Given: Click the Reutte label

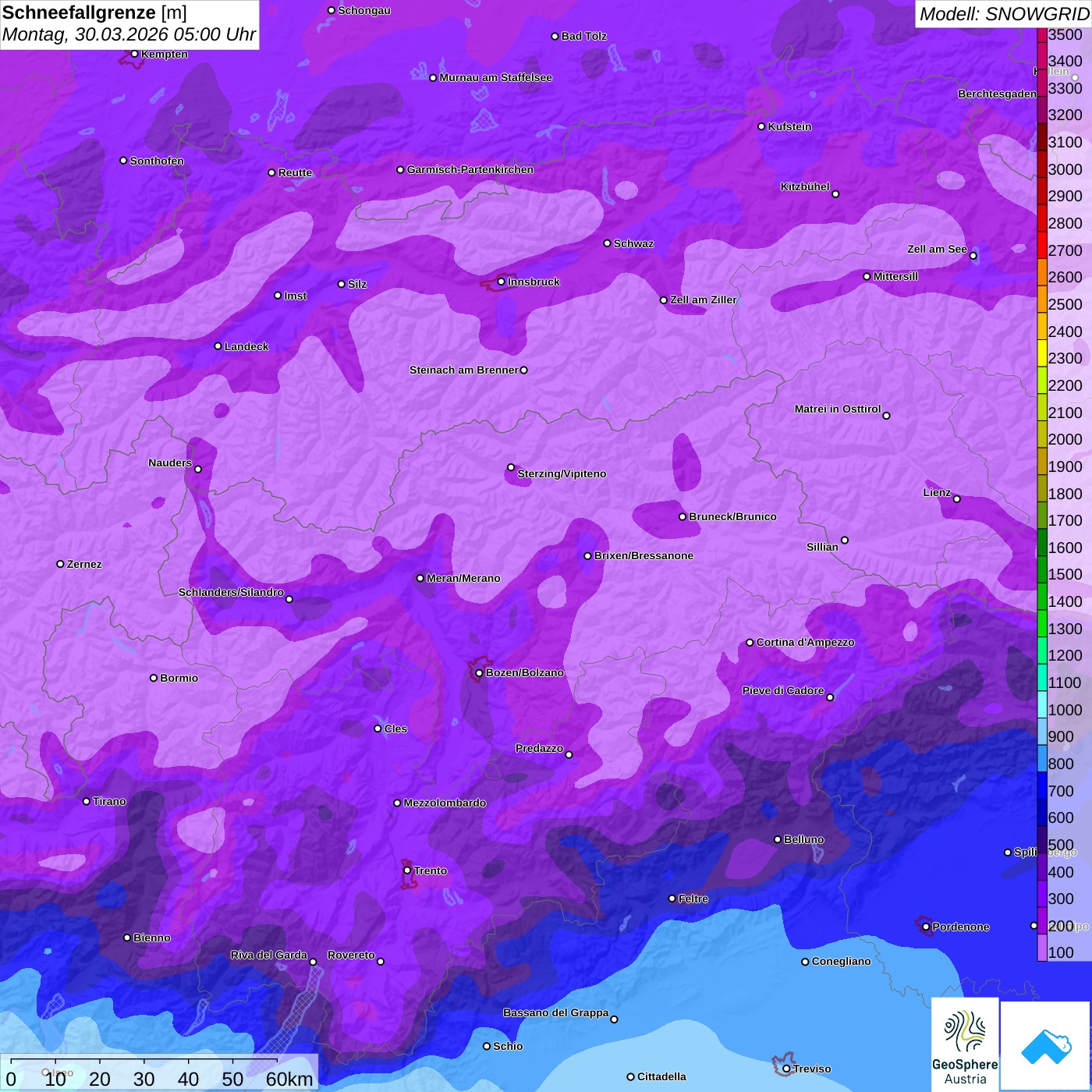Looking at the screenshot, I should tap(295, 172).
